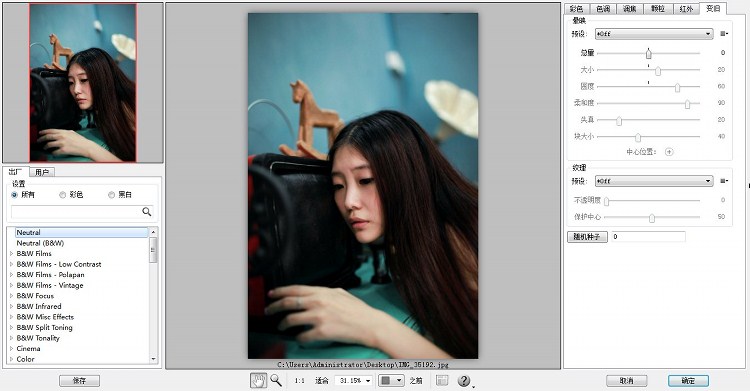Expand B&W Films - Polapan group

pyautogui.click(x=11, y=275)
